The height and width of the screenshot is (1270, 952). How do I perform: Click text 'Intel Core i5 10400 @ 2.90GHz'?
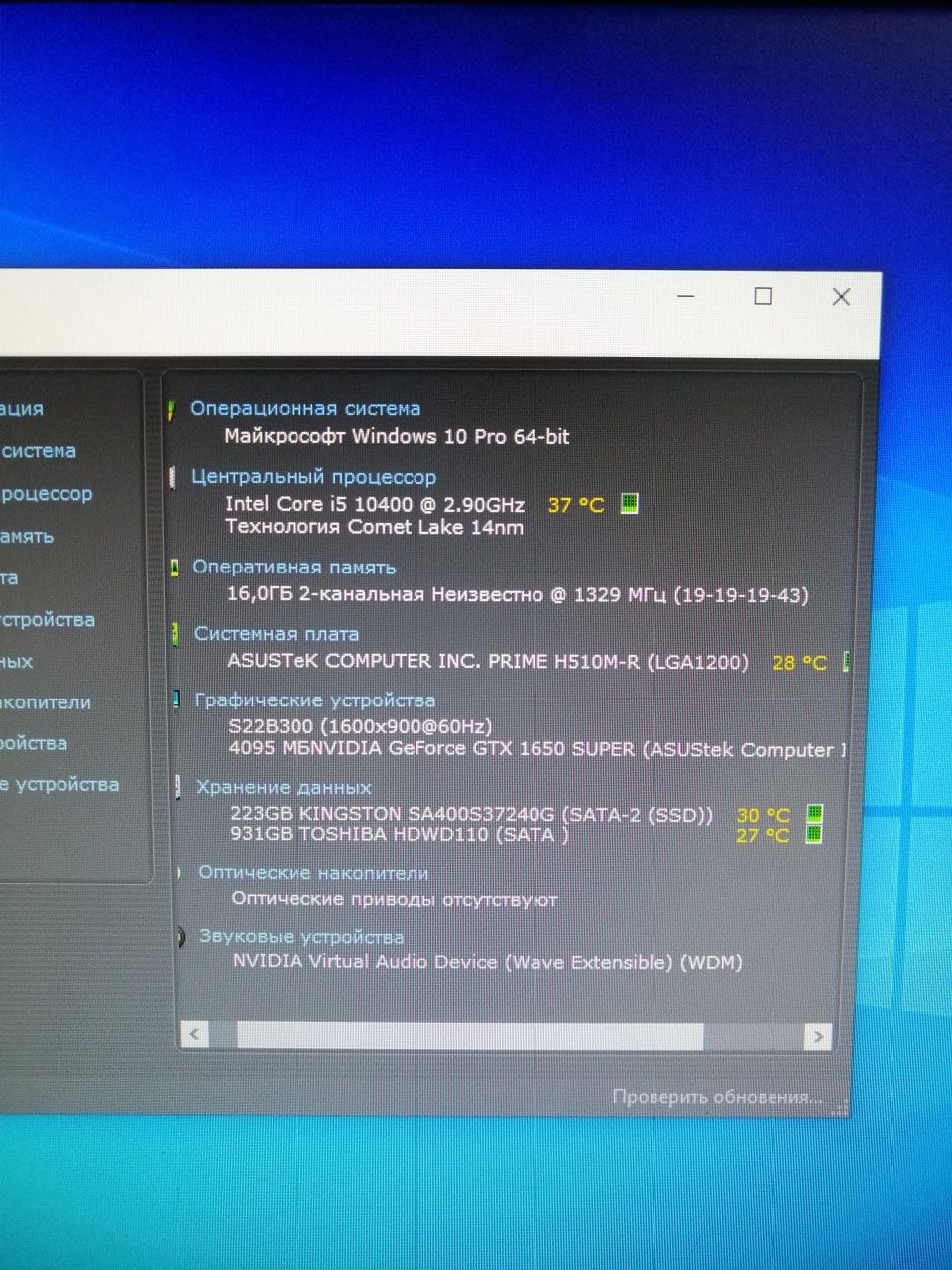[375, 504]
